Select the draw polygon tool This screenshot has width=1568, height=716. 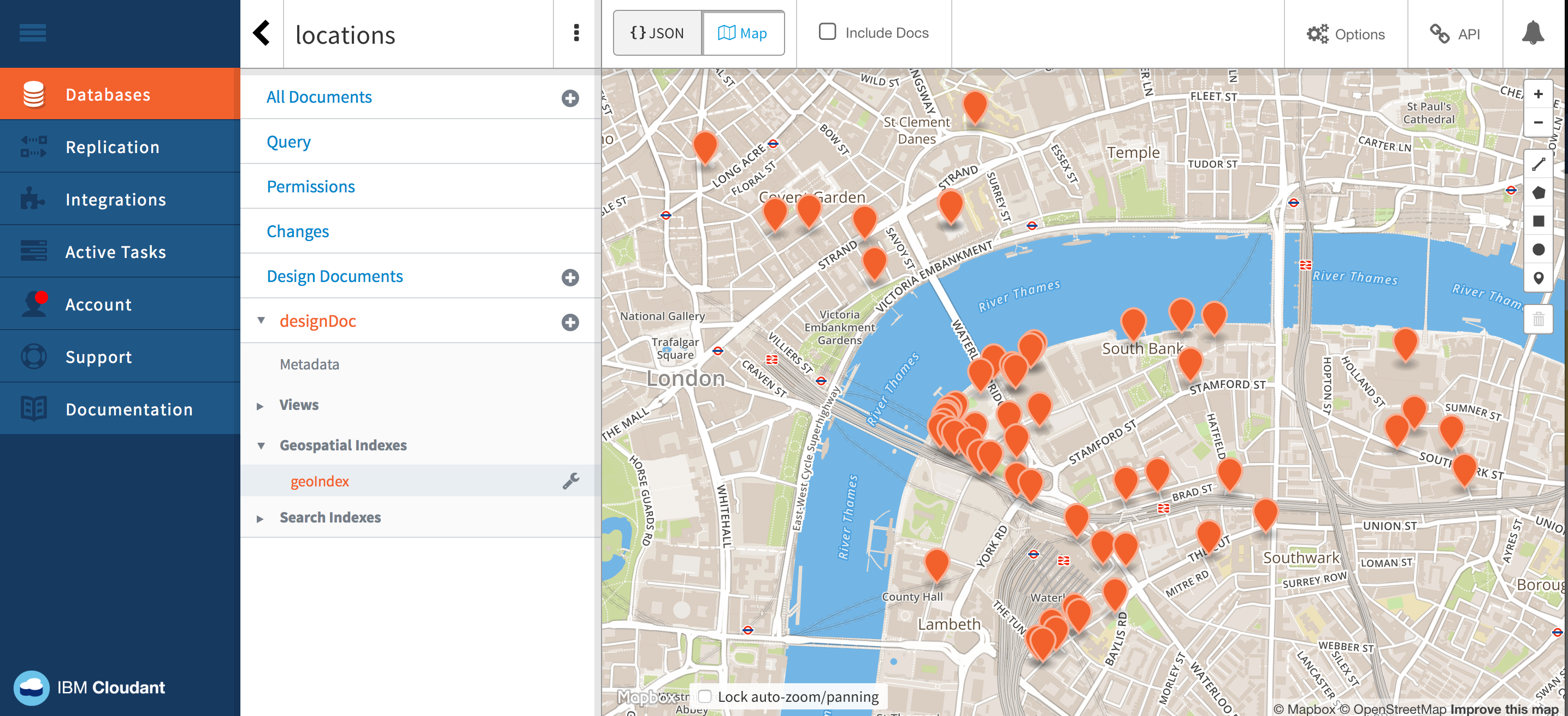coord(1537,193)
